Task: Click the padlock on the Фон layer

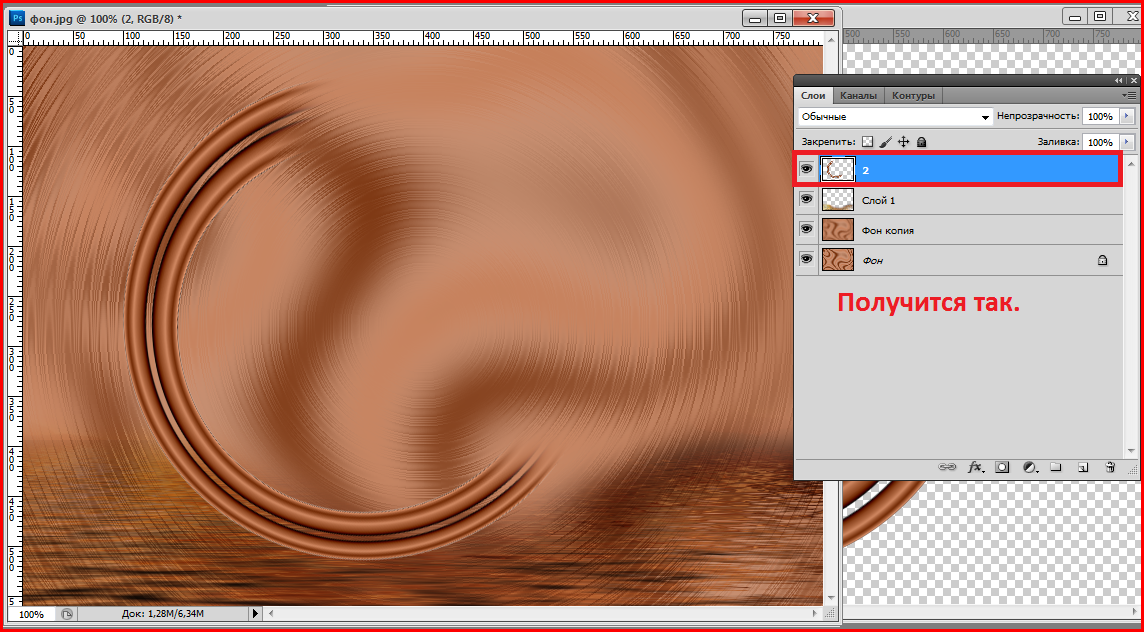Action: [x=1102, y=259]
